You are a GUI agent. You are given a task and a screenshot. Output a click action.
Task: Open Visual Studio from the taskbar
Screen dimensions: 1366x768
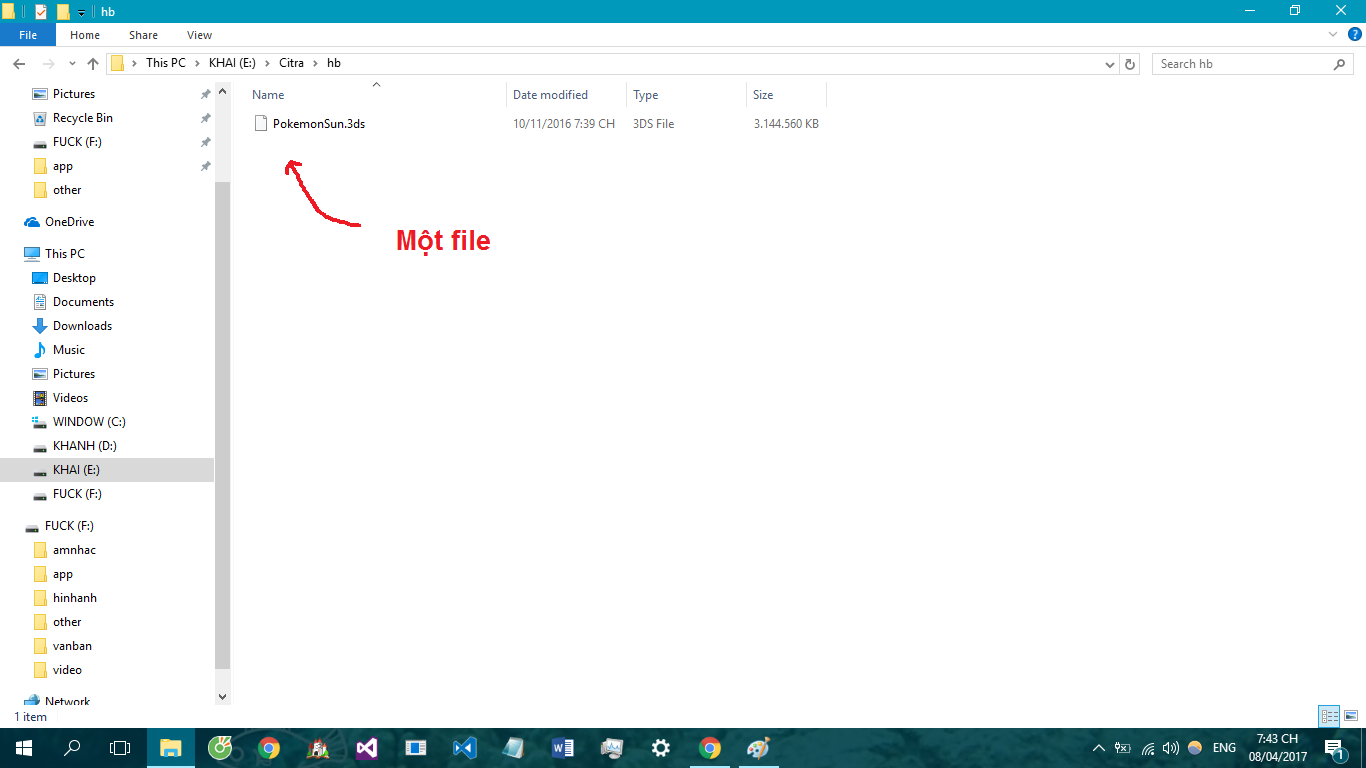click(x=366, y=748)
